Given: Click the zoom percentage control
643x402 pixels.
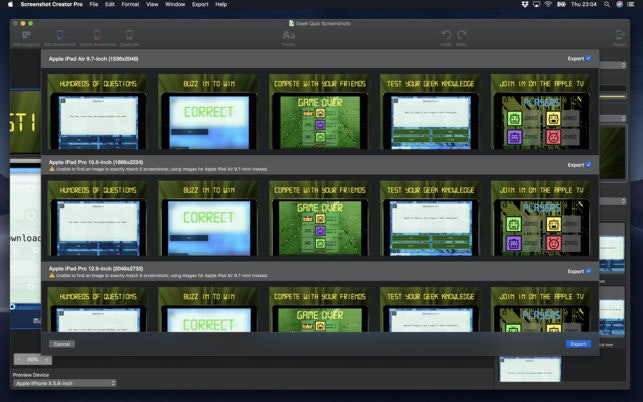Looking at the screenshot, I should pyautogui.click(x=33, y=360).
